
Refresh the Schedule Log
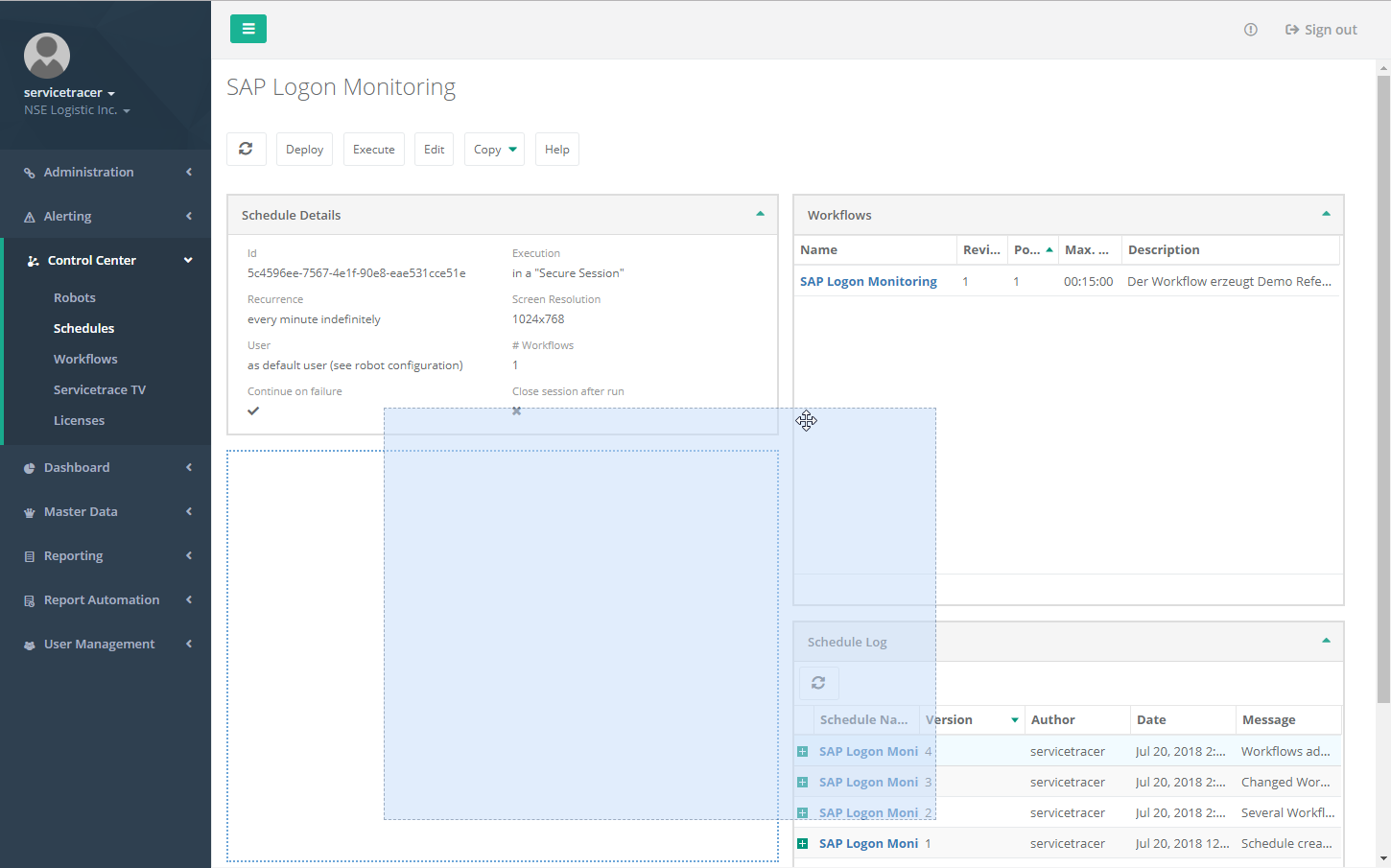[818, 683]
